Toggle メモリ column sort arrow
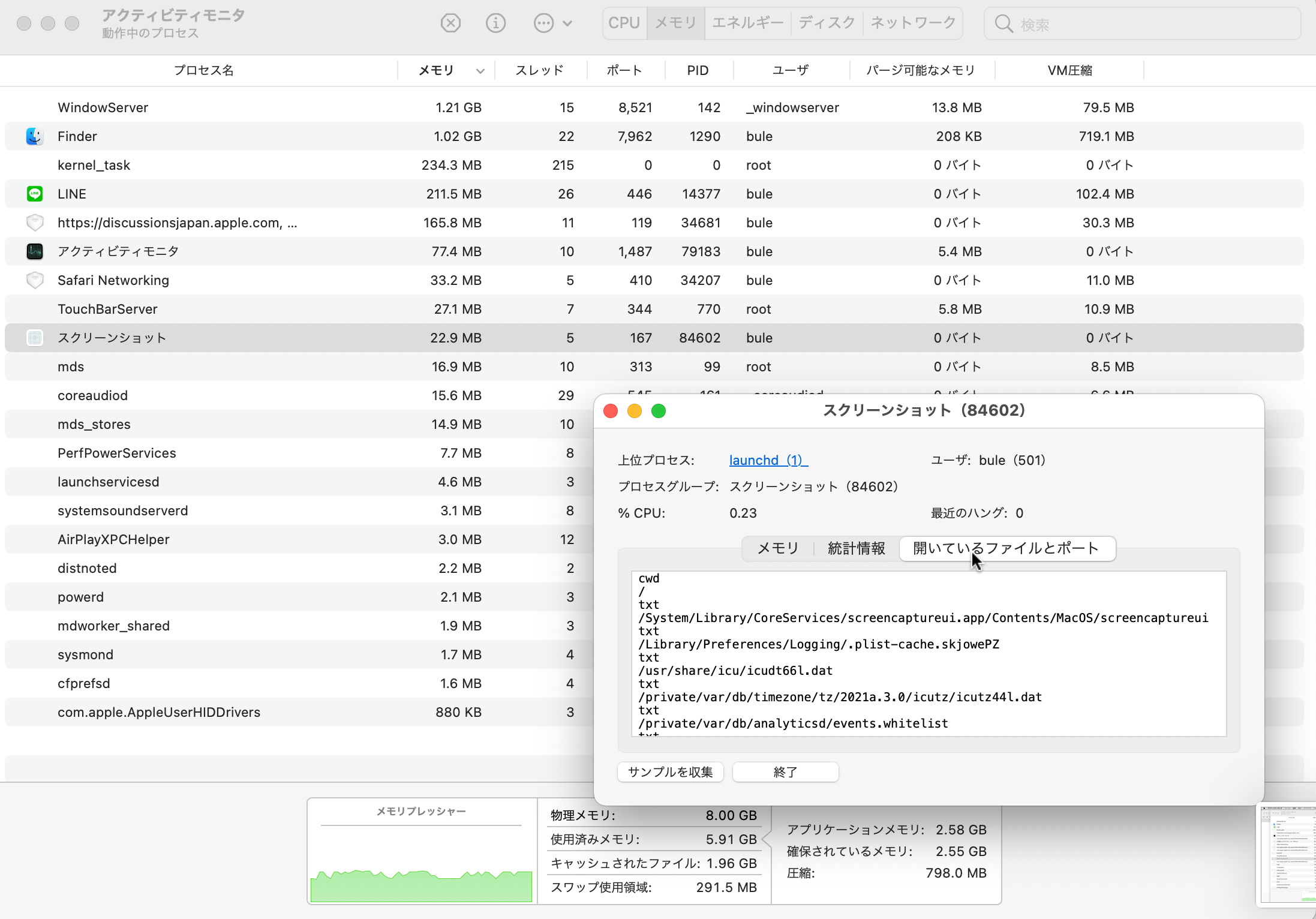 pyautogui.click(x=480, y=71)
